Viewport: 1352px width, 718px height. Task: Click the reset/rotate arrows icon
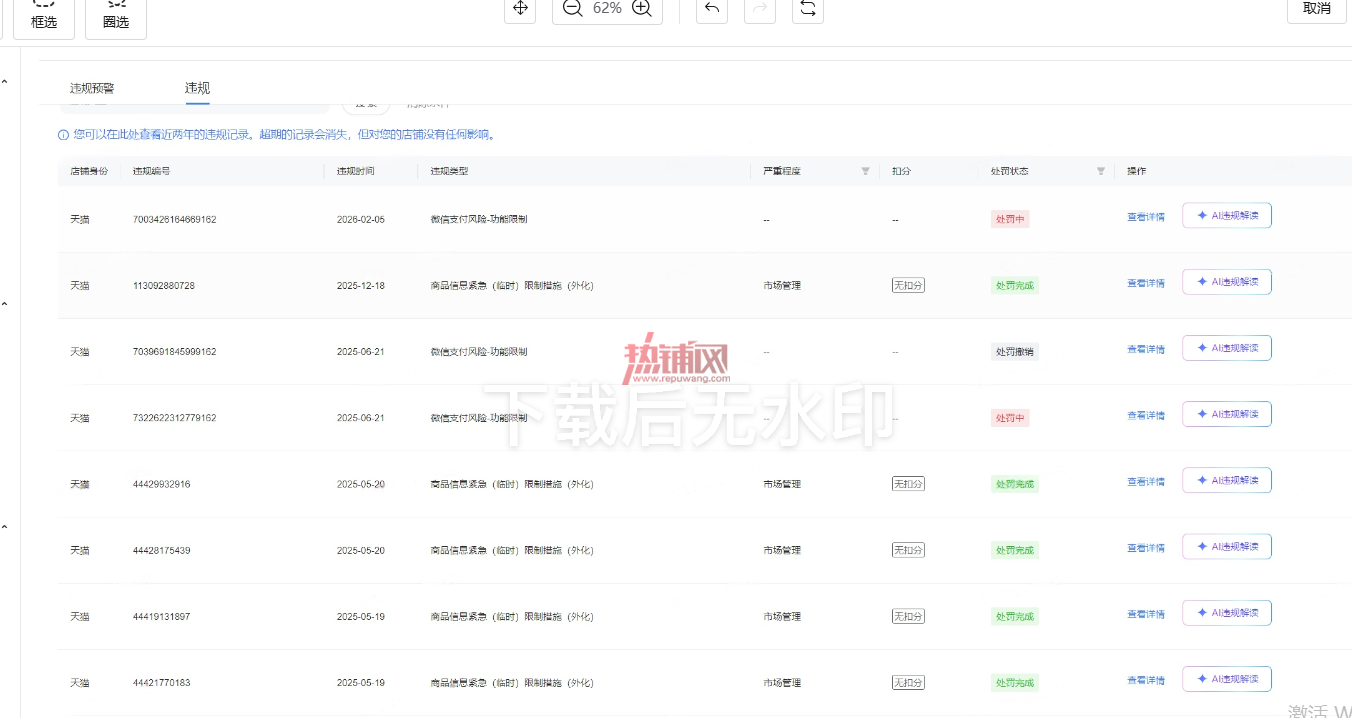coord(808,8)
